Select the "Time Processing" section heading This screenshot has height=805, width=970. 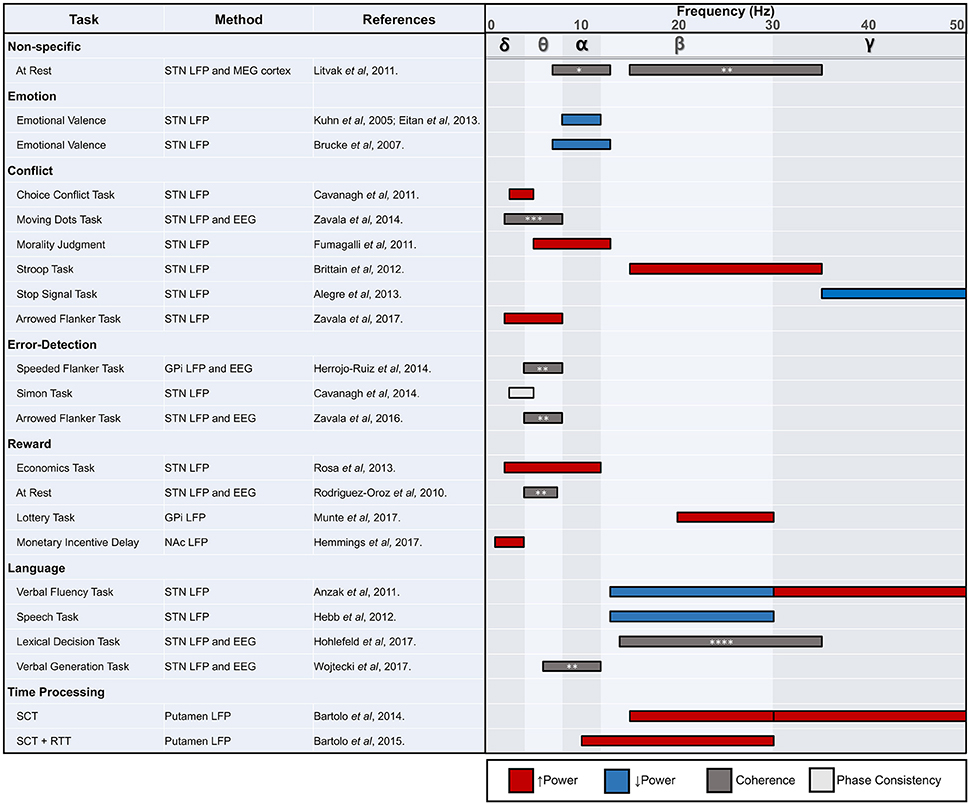56,692
